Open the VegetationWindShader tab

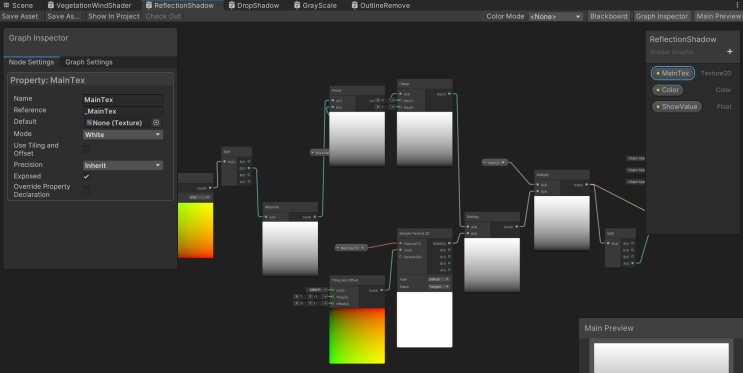click(89, 5)
